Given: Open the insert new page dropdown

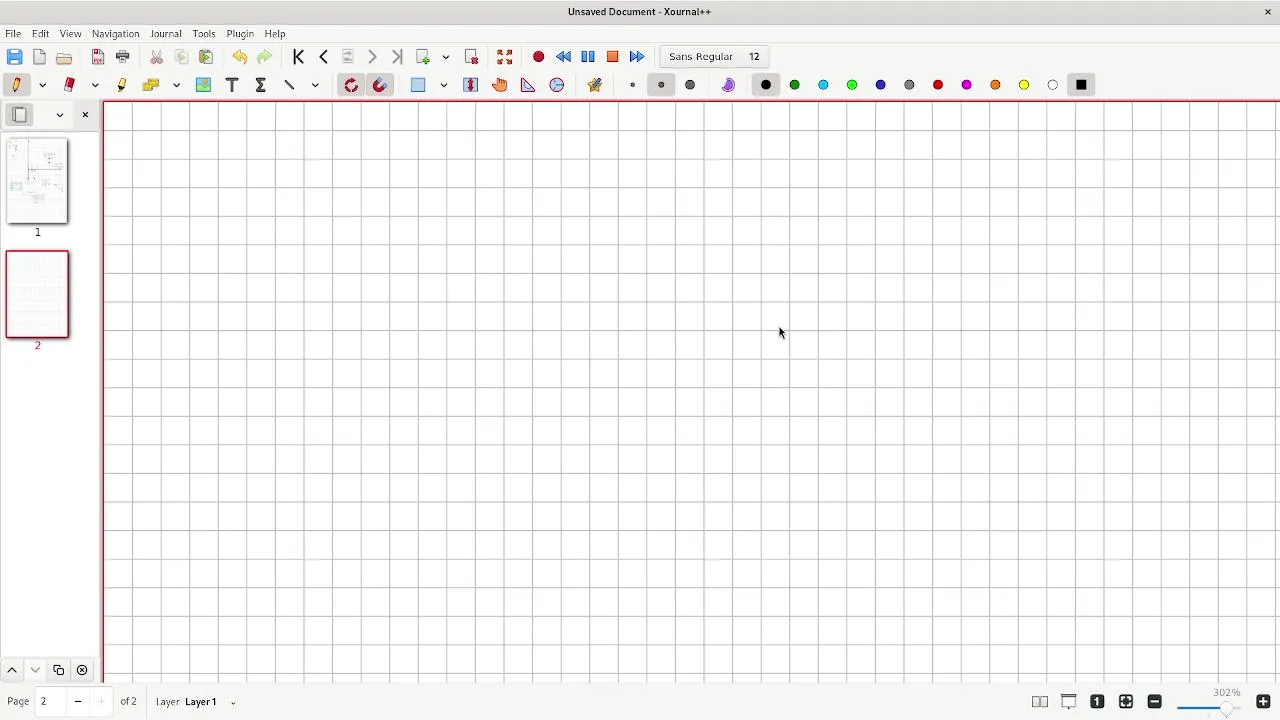Looking at the screenshot, I should point(446,57).
